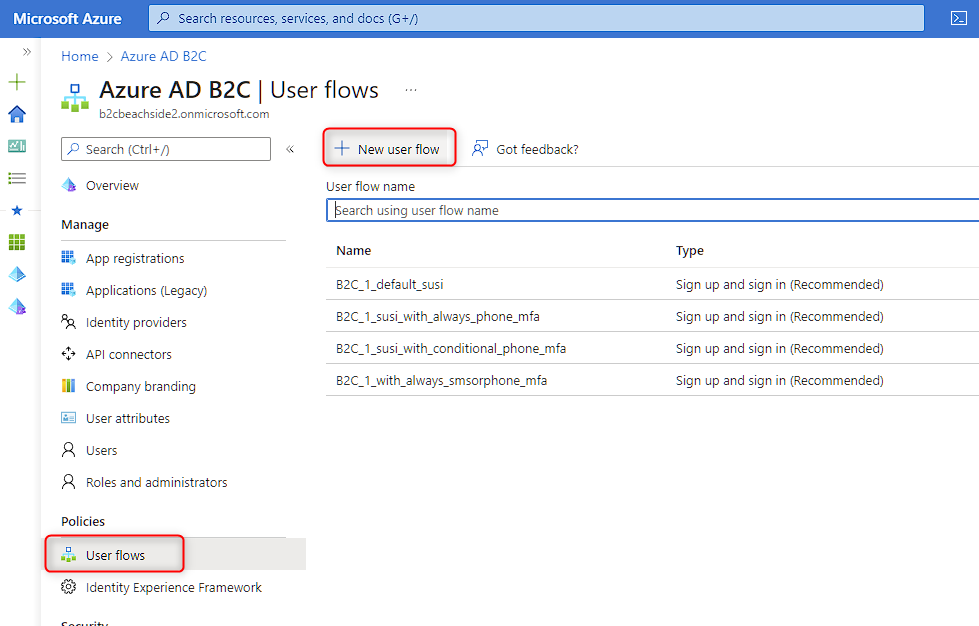Click the Azure AD B2C header icon

pos(75,98)
